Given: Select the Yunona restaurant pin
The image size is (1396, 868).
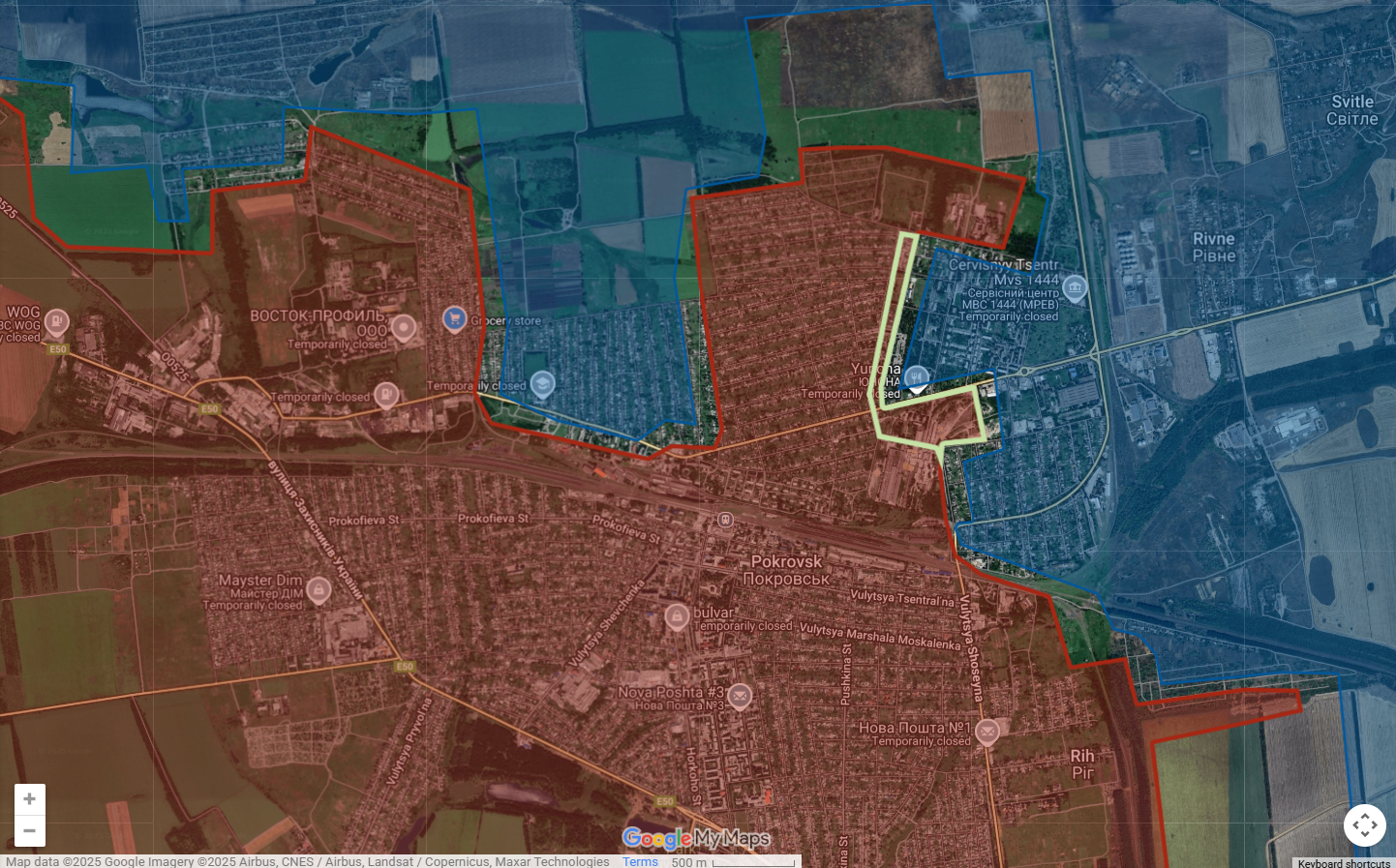Looking at the screenshot, I should [x=917, y=378].
